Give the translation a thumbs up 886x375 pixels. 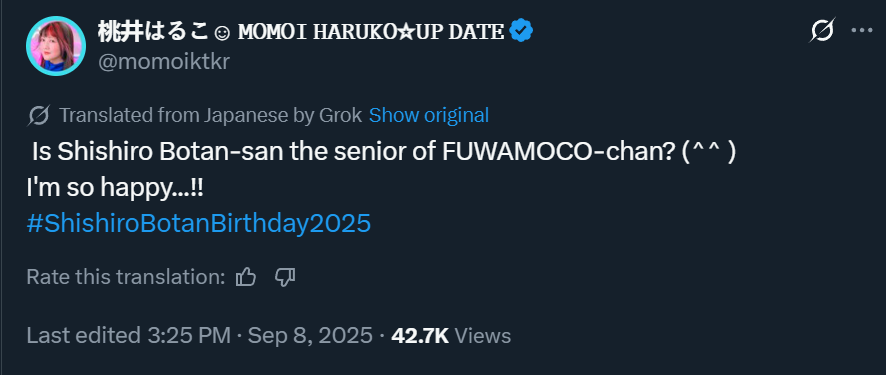[x=246, y=277]
